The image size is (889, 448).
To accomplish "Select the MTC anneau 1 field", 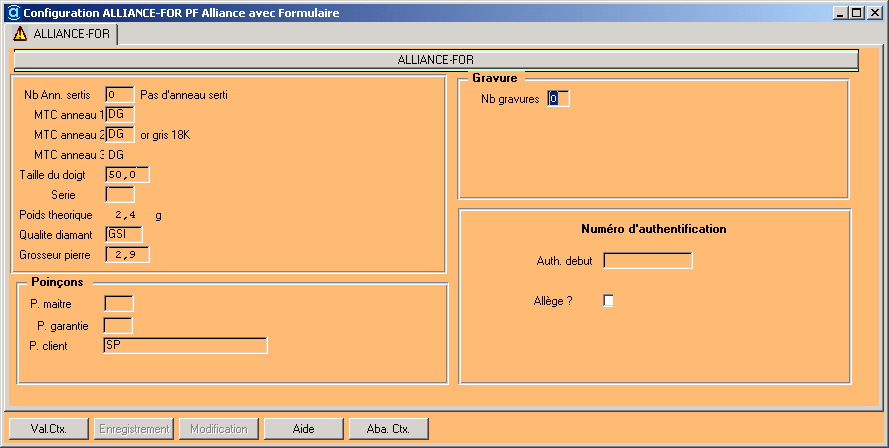I will pyautogui.click(x=119, y=115).
